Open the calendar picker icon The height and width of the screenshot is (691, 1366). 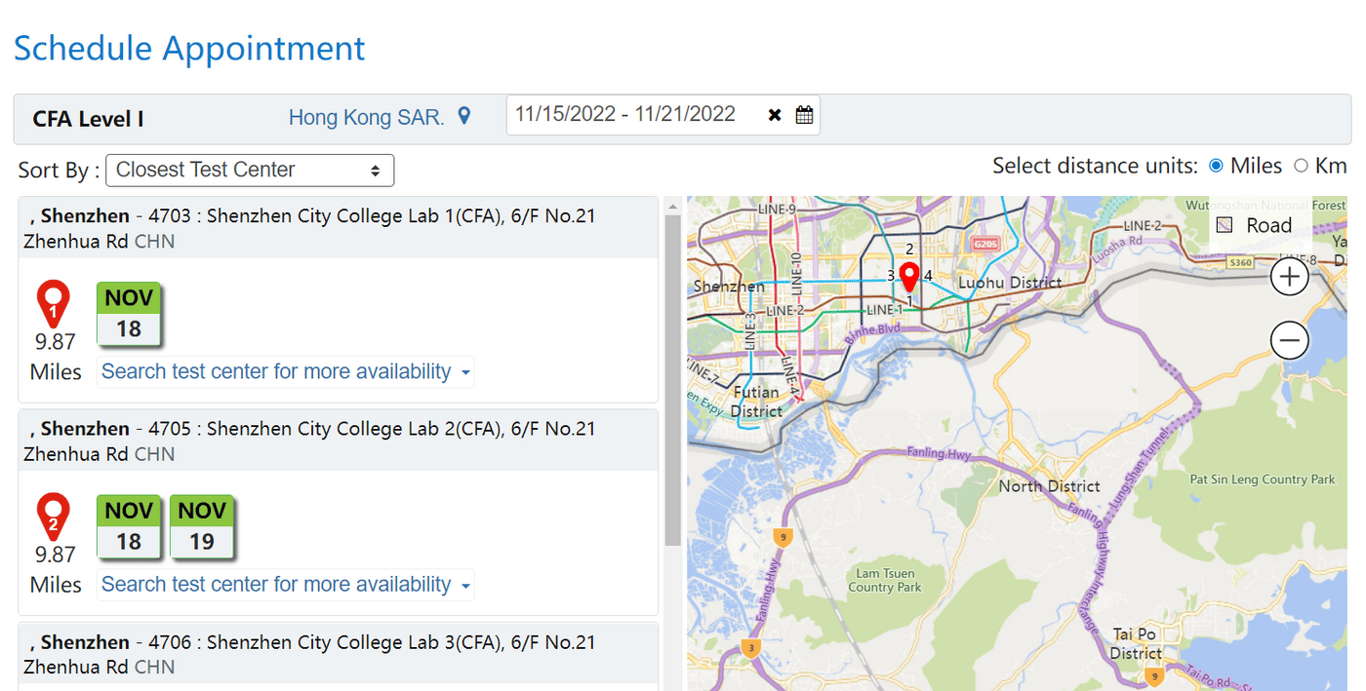tap(804, 115)
